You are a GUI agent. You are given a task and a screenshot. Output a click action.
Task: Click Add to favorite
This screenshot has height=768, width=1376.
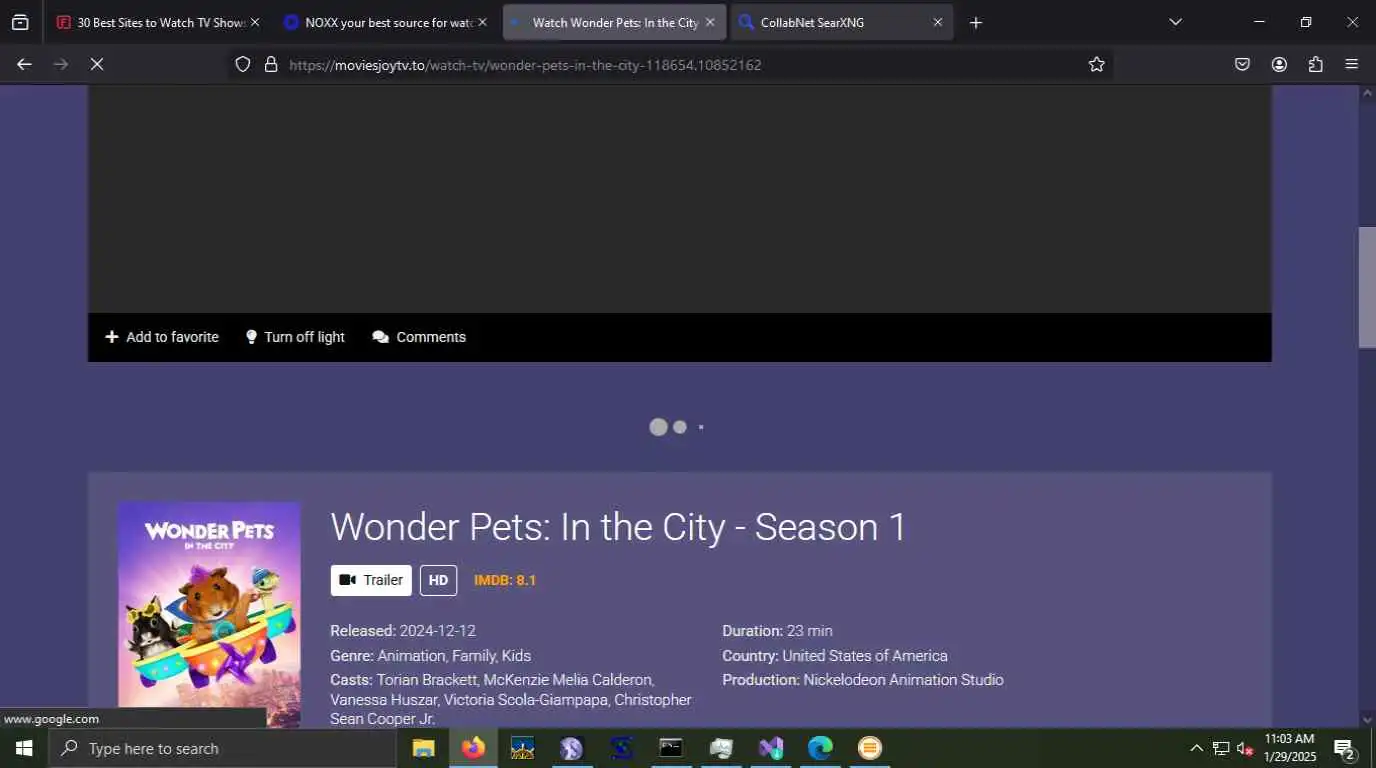point(162,337)
